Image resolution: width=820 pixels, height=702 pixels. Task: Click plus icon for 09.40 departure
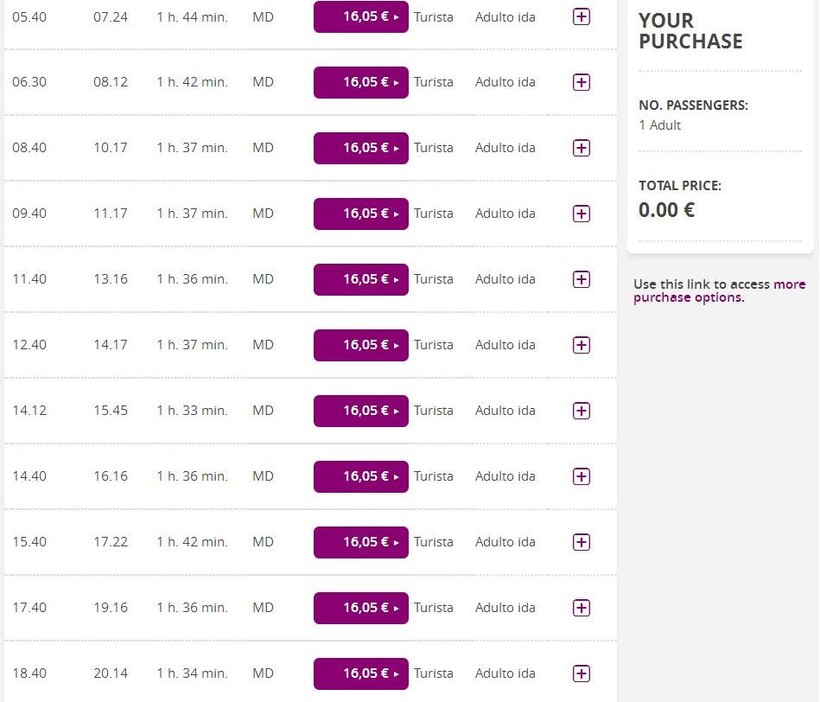pyautogui.click(x=581, y=213)
